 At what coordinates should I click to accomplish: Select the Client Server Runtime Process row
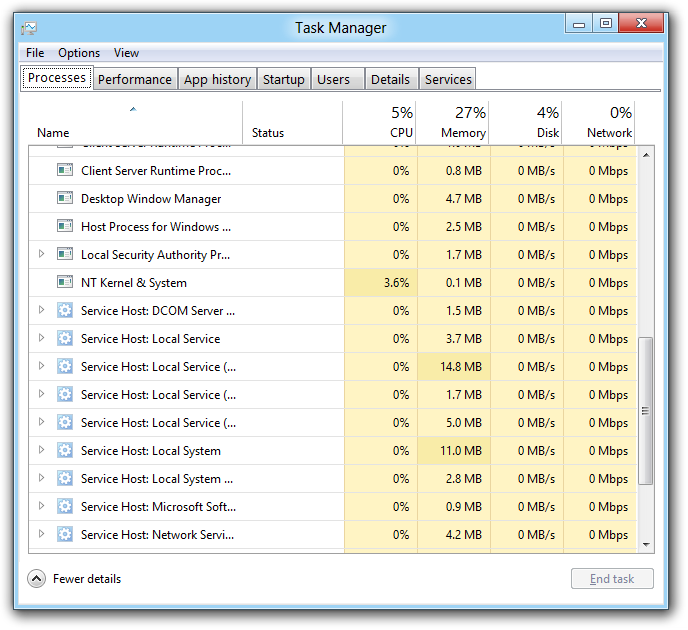[x=156, y=171]
